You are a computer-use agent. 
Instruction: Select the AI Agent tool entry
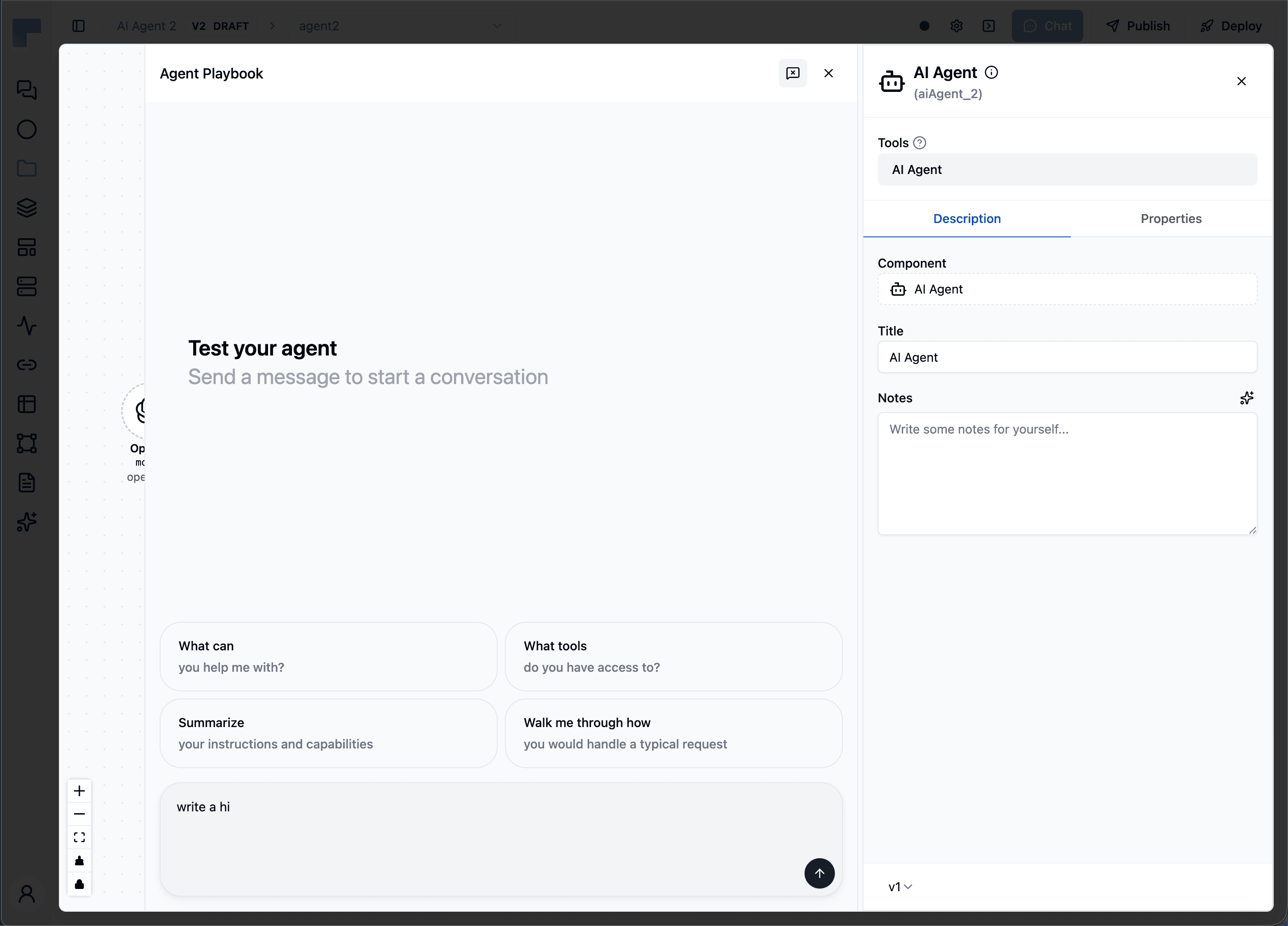coord(1067,170)
